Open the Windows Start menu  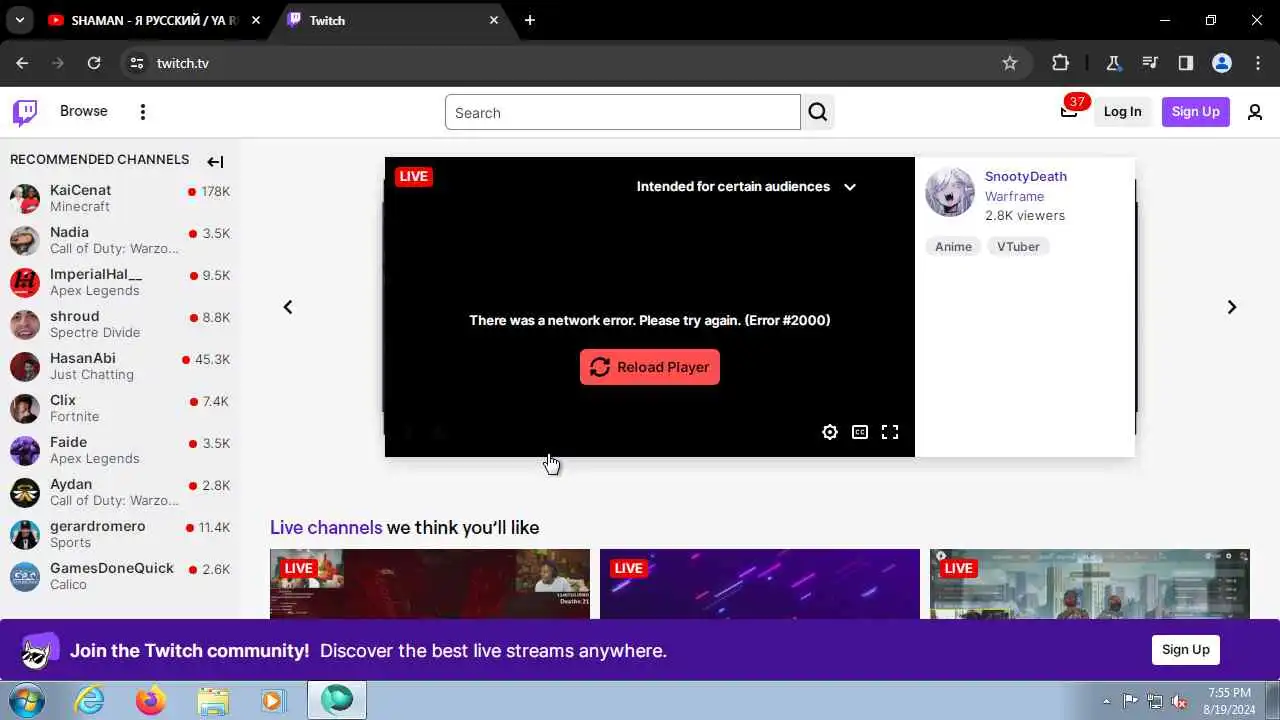27,700
